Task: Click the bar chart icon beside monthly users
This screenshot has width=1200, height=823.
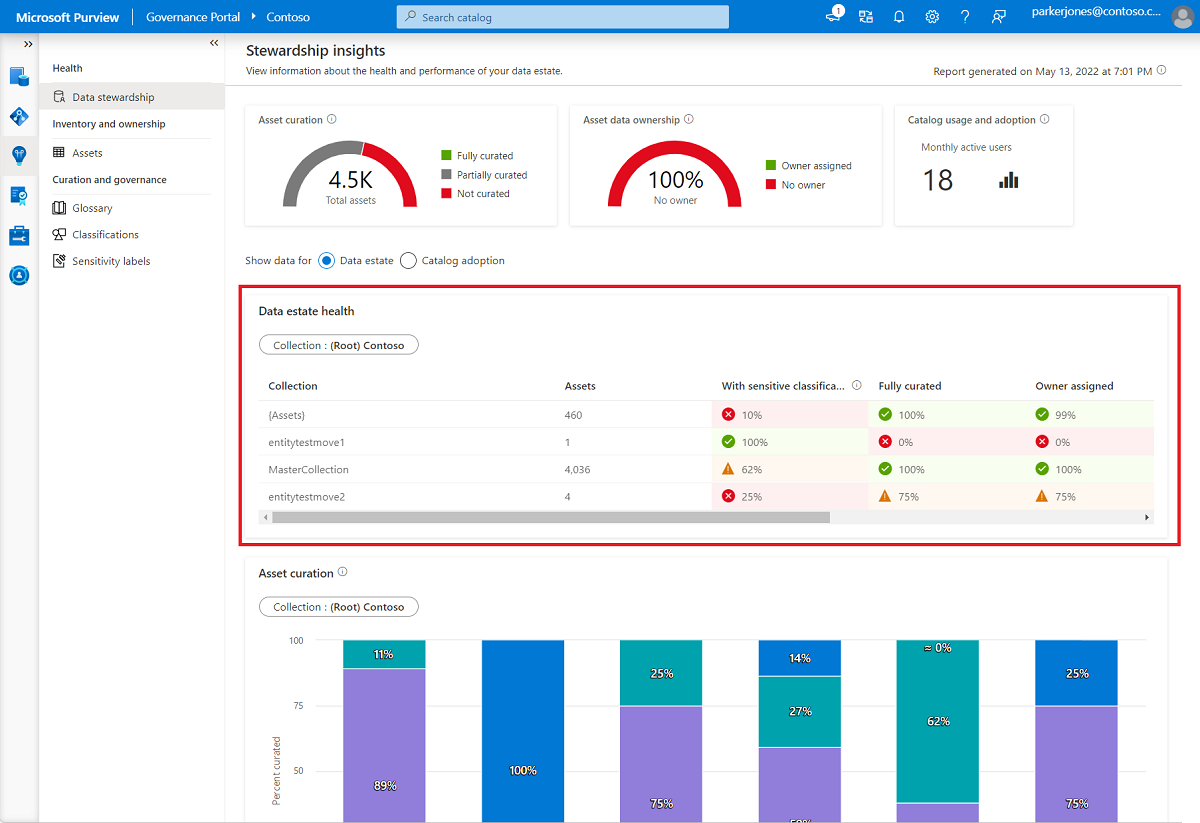Action: [1008, 180]
